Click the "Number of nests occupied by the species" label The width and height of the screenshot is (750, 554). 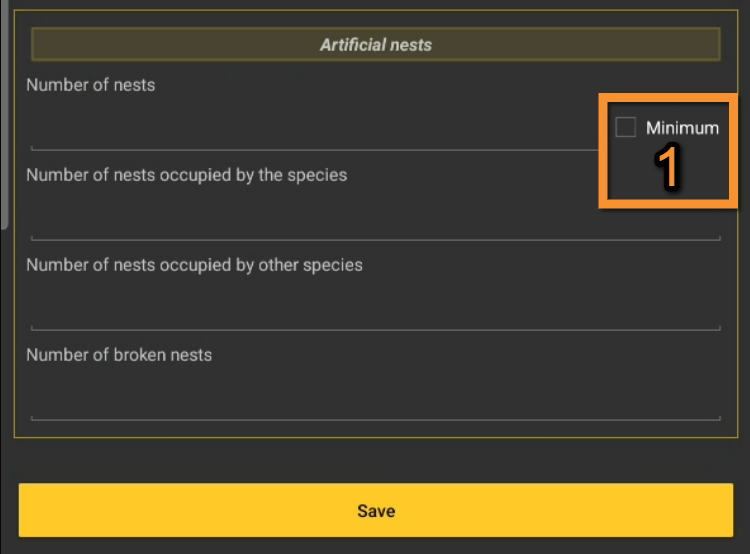(187, 175)
